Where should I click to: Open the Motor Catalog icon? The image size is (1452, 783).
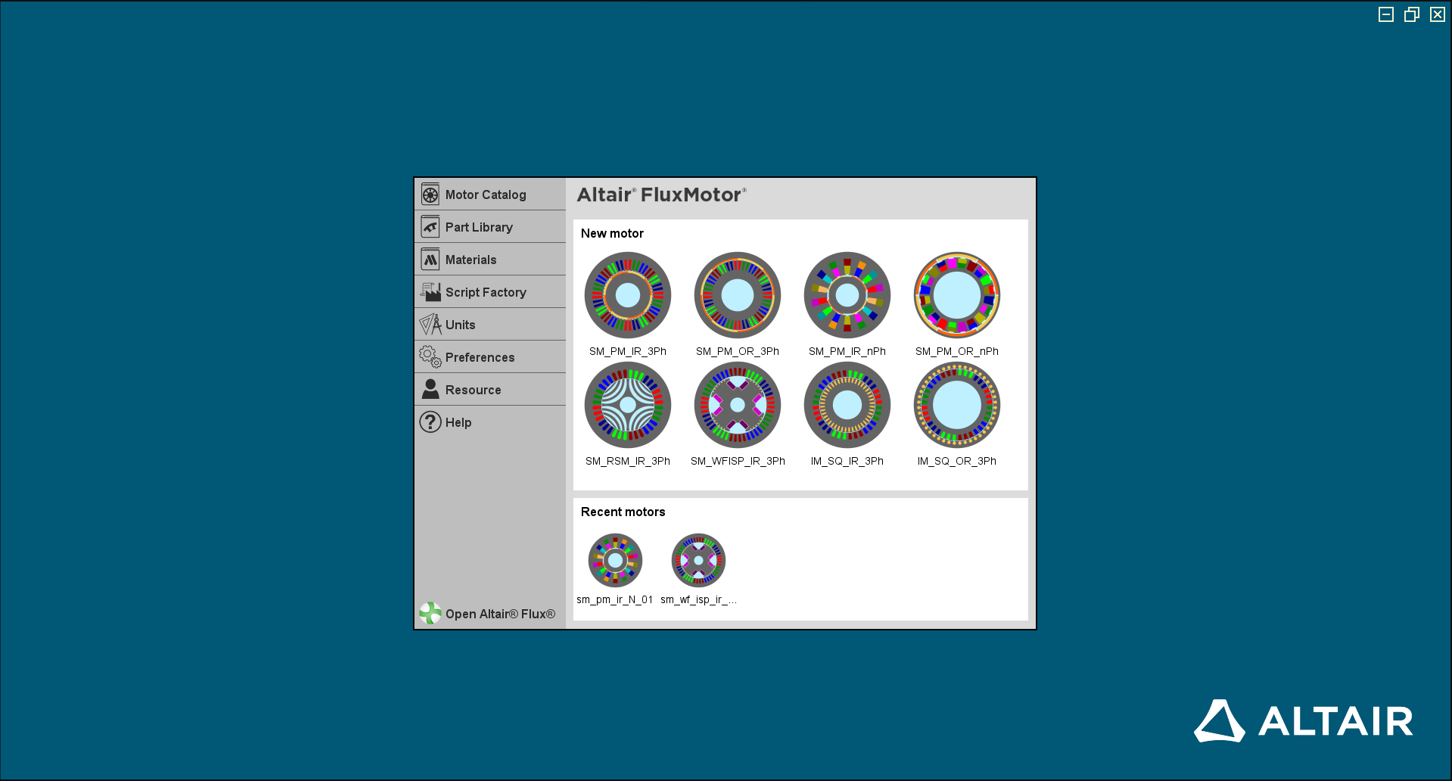430,194
